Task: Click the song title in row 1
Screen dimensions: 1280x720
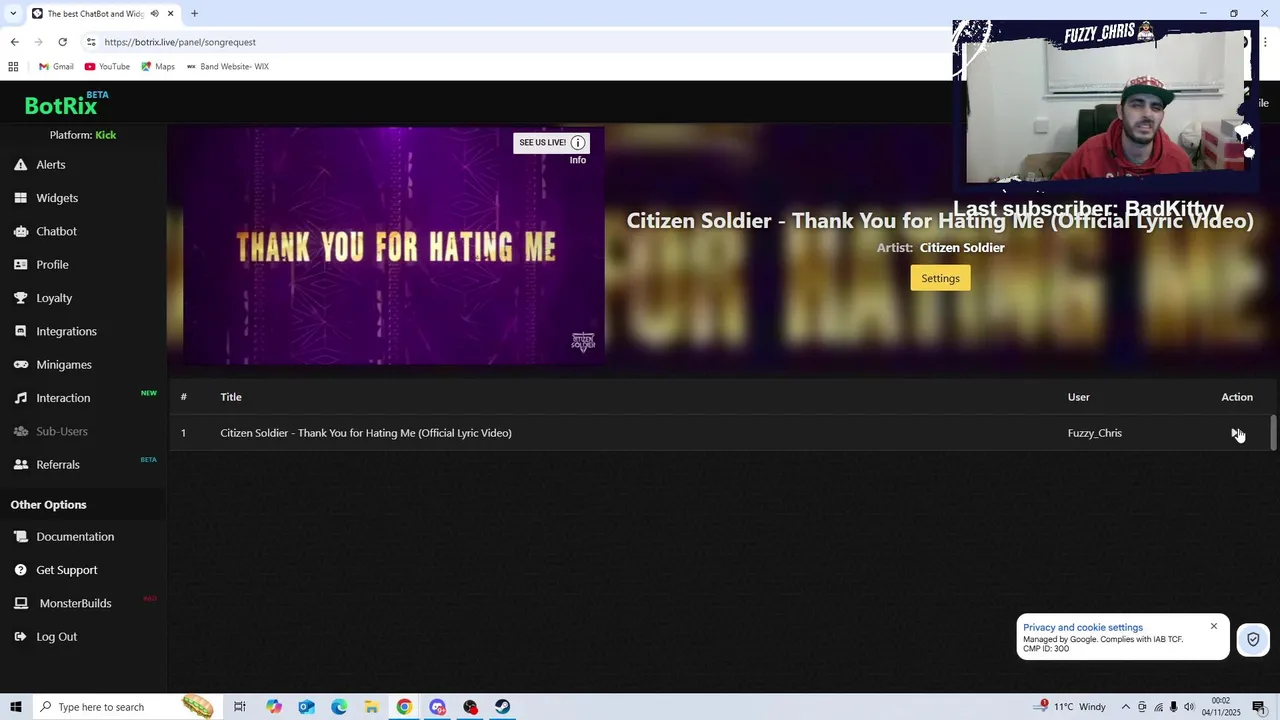Action: 366,433
